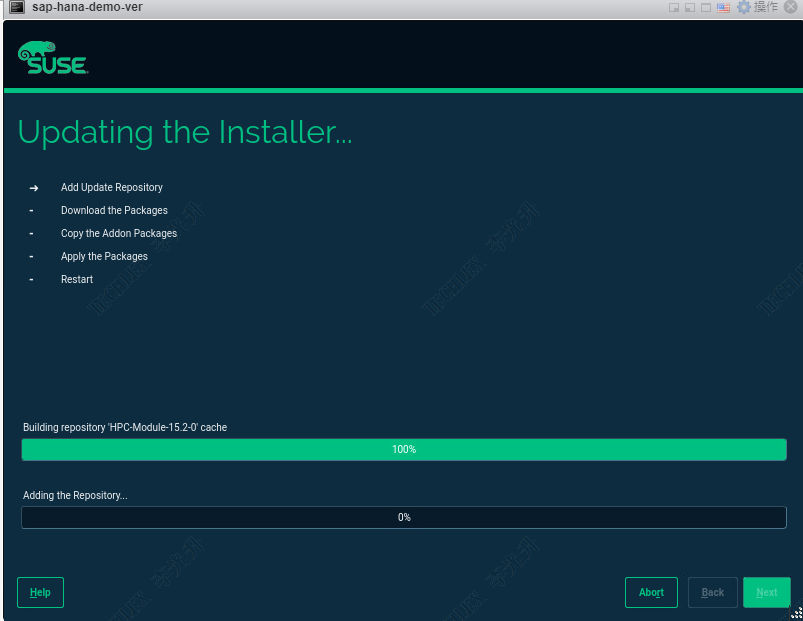Screen dimensions: 803x621
Task: Open the console icon beside sap-hana-demo-ver
Action: [17, 7]
